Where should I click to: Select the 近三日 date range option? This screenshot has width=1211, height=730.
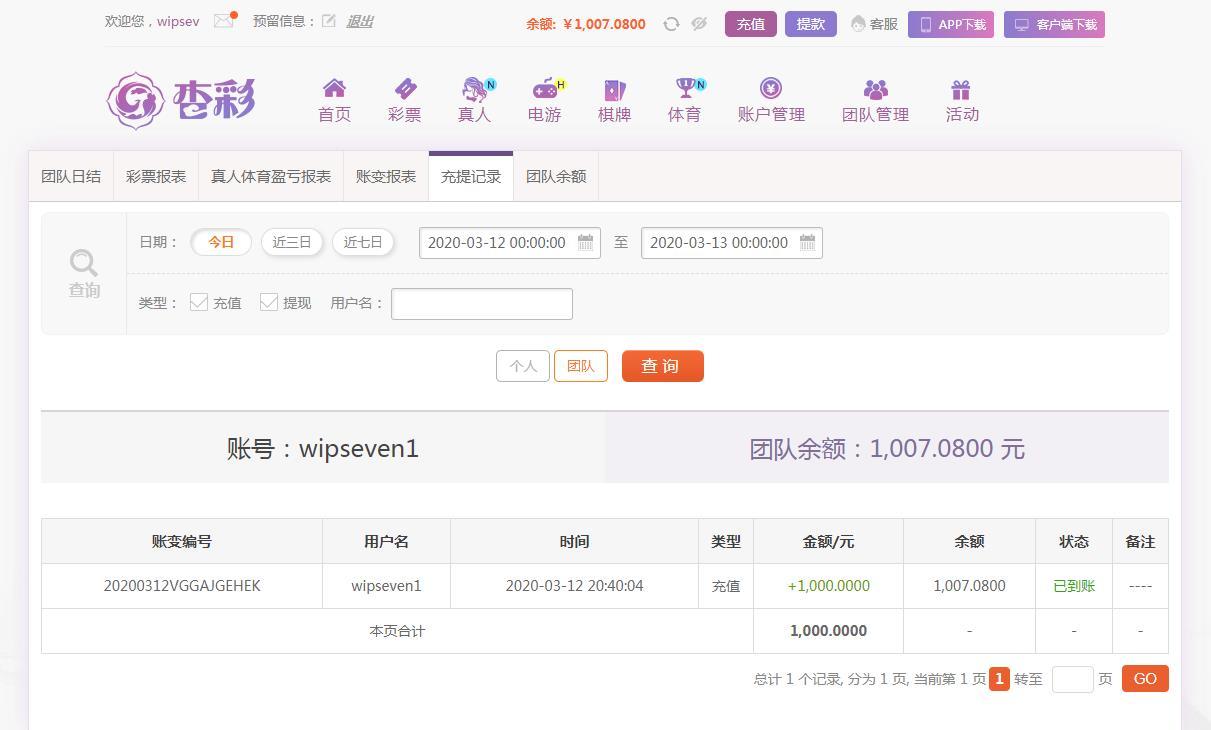click(292, 242)
